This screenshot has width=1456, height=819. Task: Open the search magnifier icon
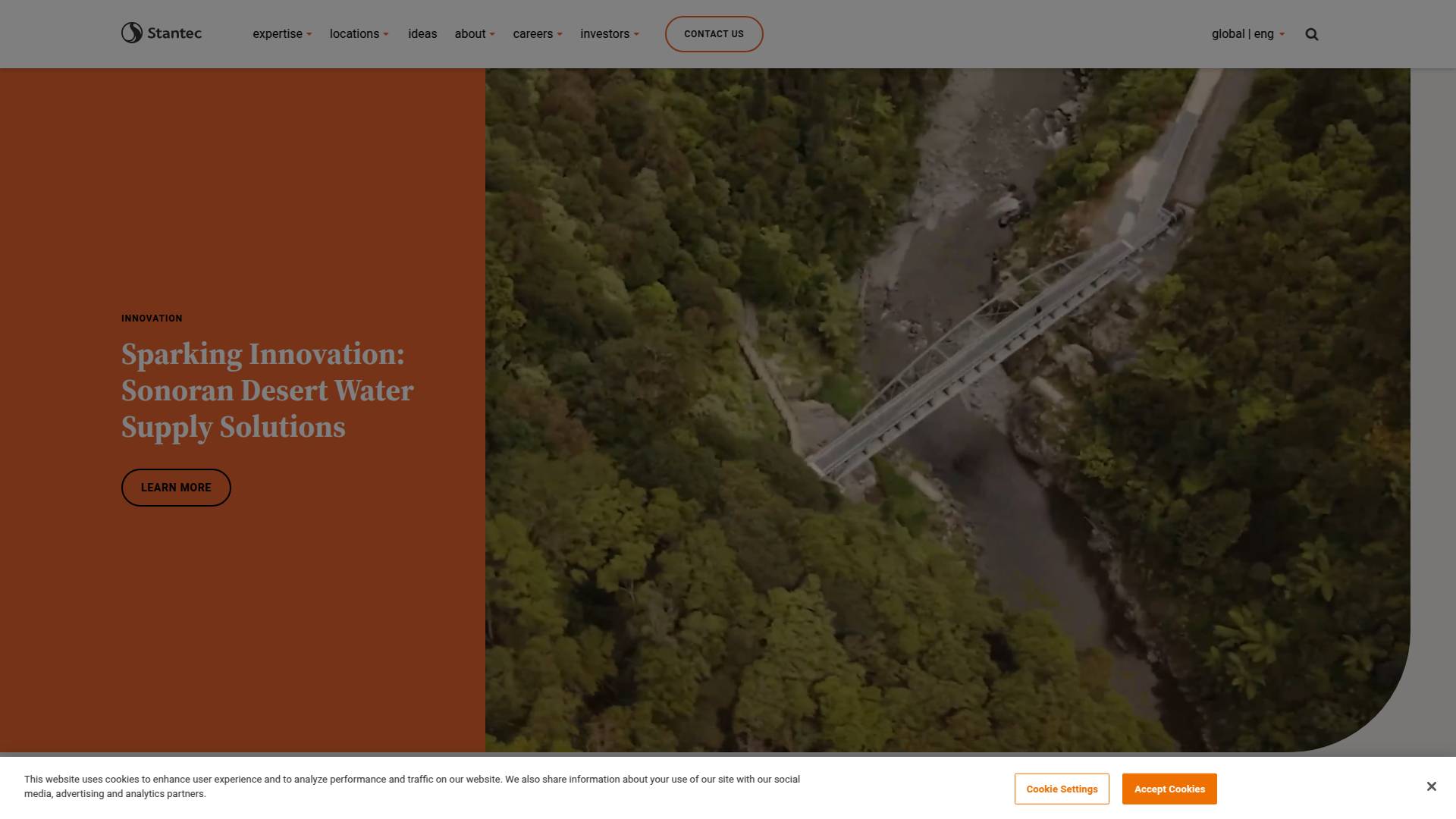(x=1310, y=33)
